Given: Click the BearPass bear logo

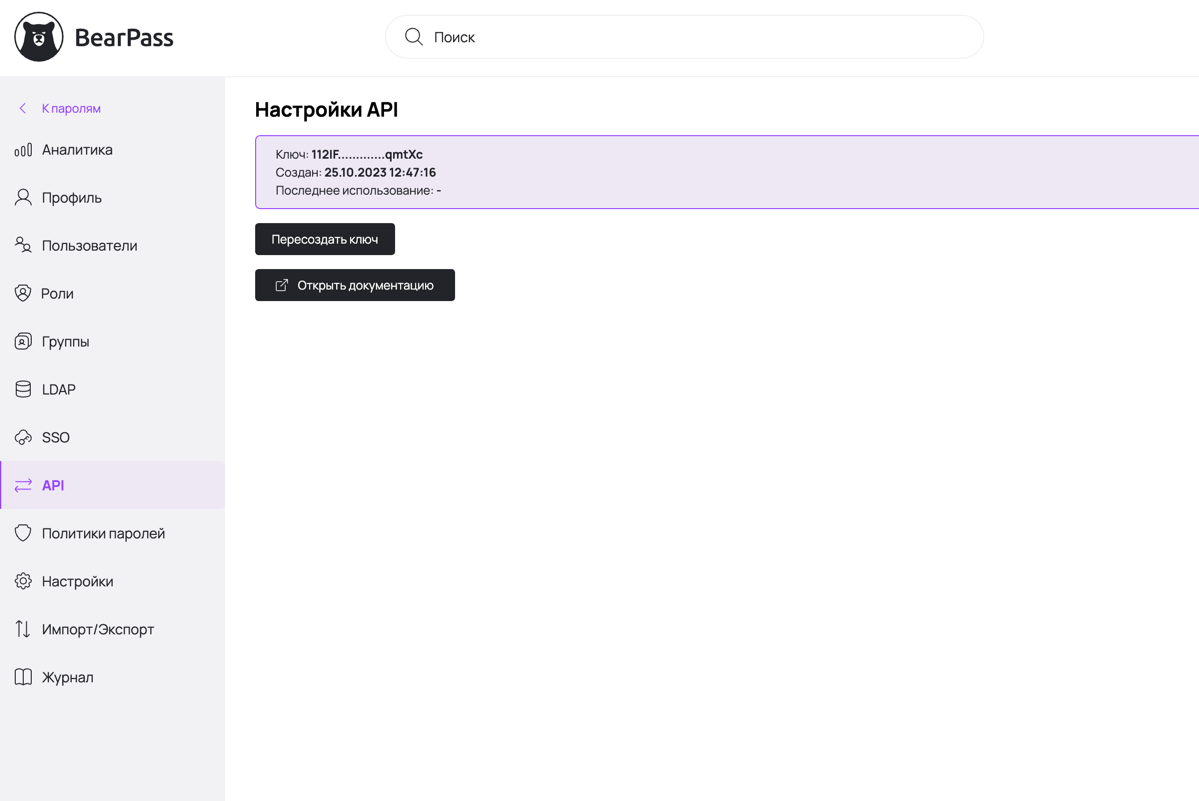Looking at the screenshot, I should pos(38,36).
